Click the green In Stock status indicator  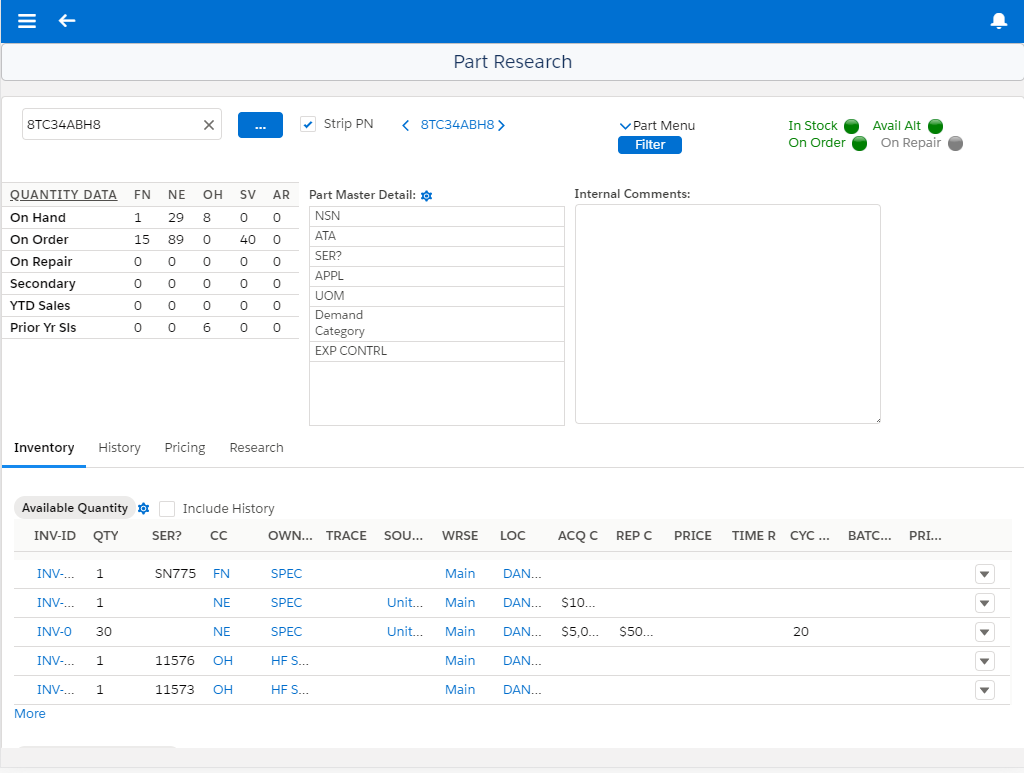(x=851, y=126)
